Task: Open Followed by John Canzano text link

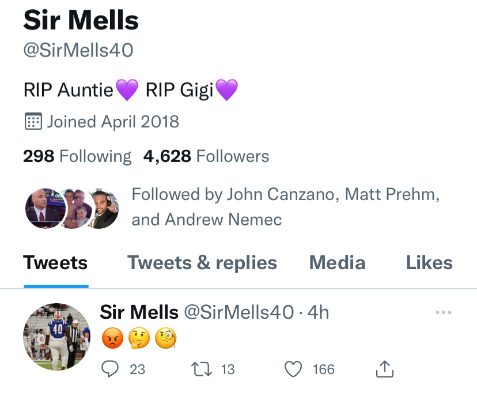Action: (x=285, y=207)
